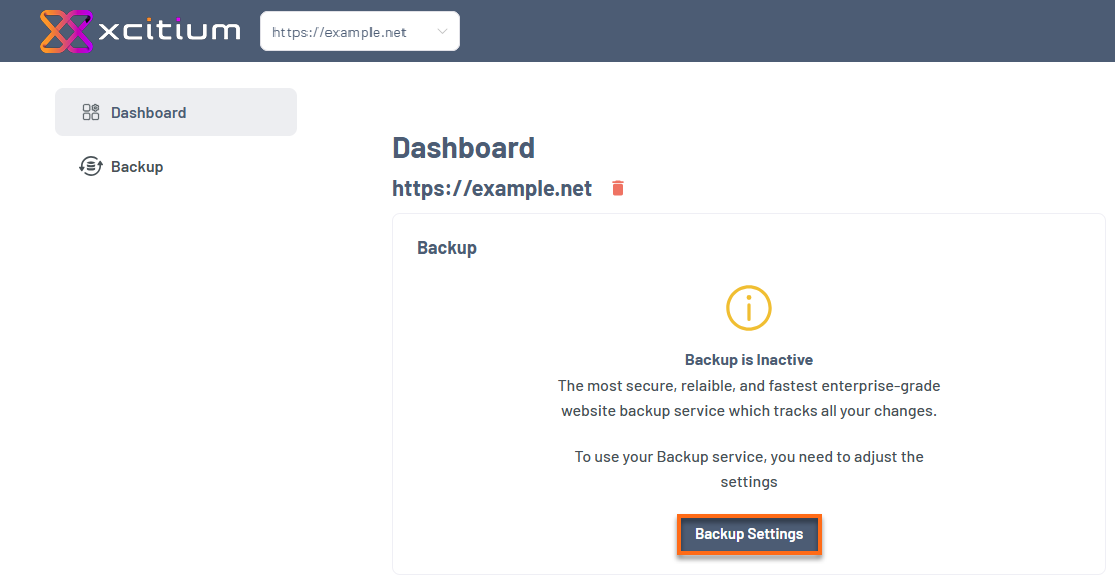The image size is (1115, 583).
Task: Click the Backup card heading
Action: point(447,248)
